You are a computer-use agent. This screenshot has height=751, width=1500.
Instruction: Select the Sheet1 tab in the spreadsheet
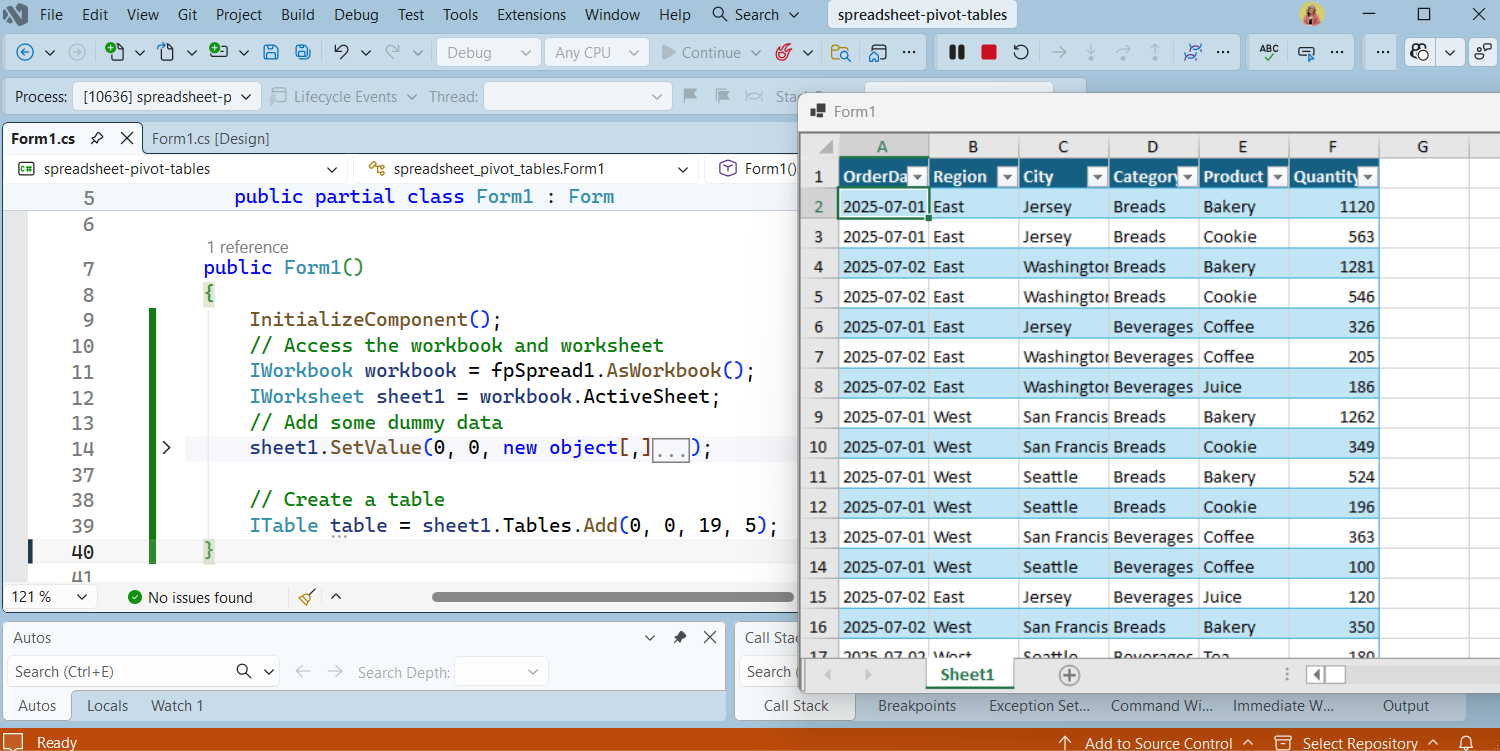click(x=968, y=675)
